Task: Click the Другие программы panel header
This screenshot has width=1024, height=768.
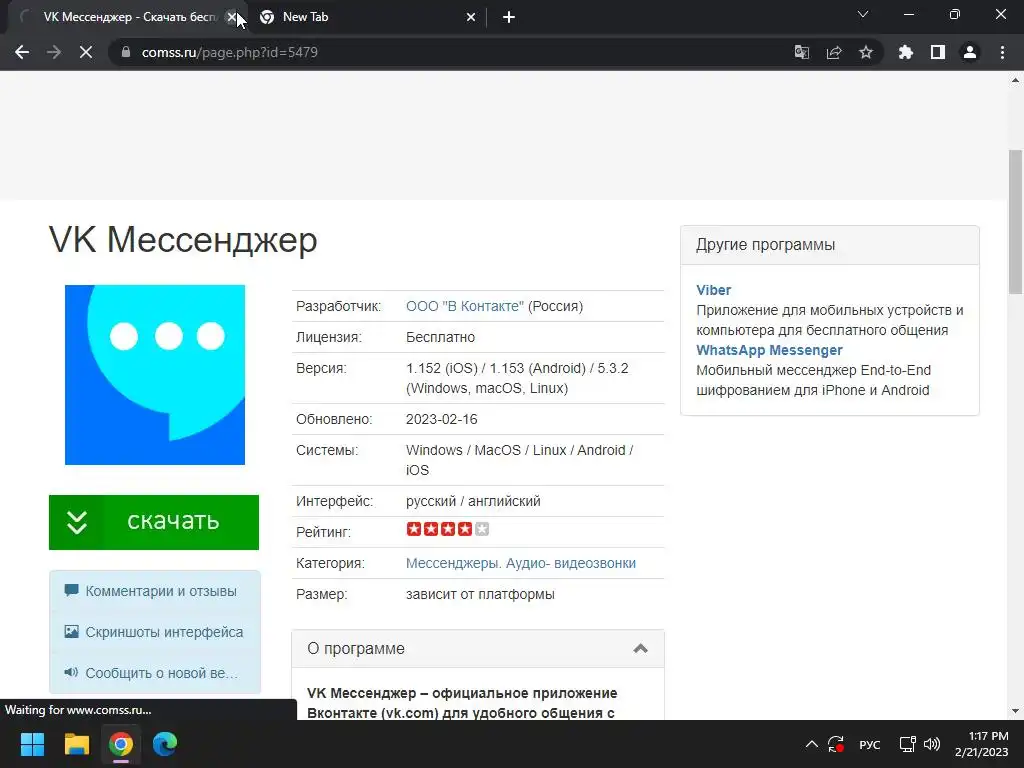Action: [x=829, y=245]
